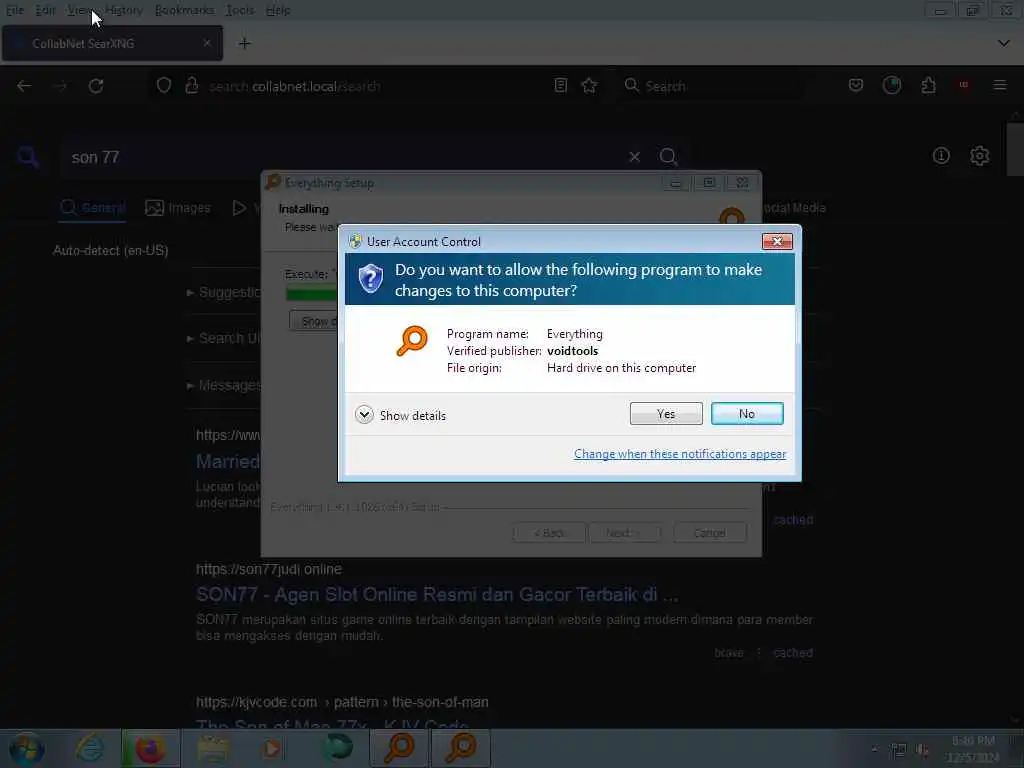1024x768 pixels.
Task: Expand the Search URL section triangle
Action: (x=190, y=338)
